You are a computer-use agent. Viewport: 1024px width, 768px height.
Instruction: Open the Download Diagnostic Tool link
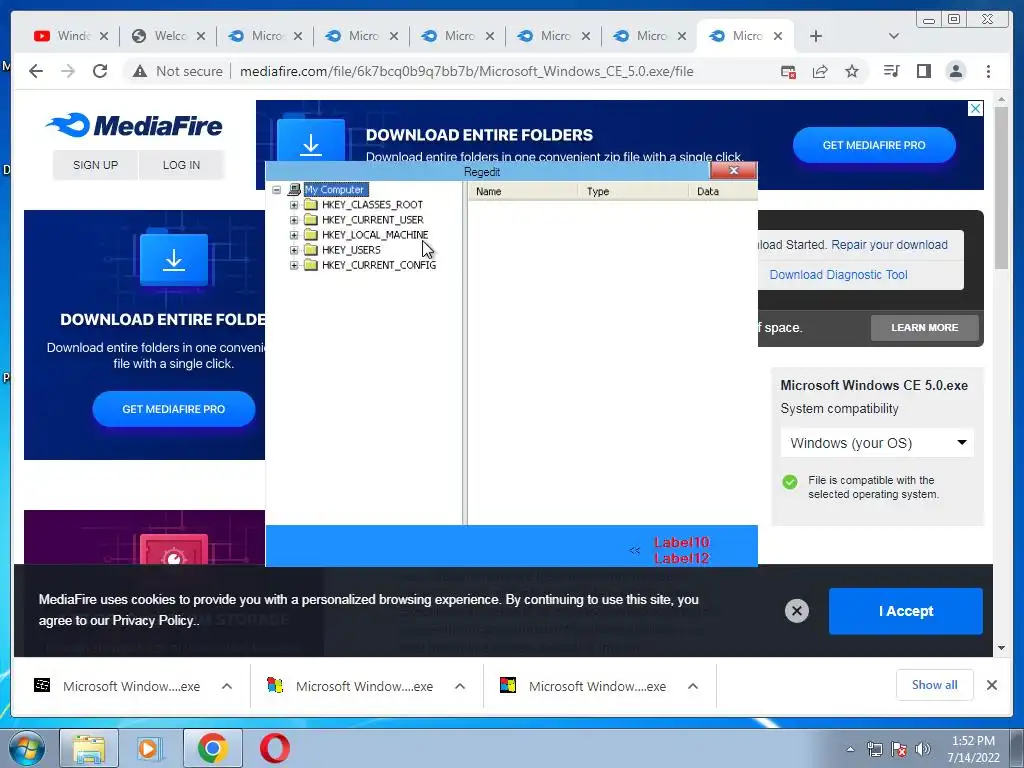(x=839, y=275)
